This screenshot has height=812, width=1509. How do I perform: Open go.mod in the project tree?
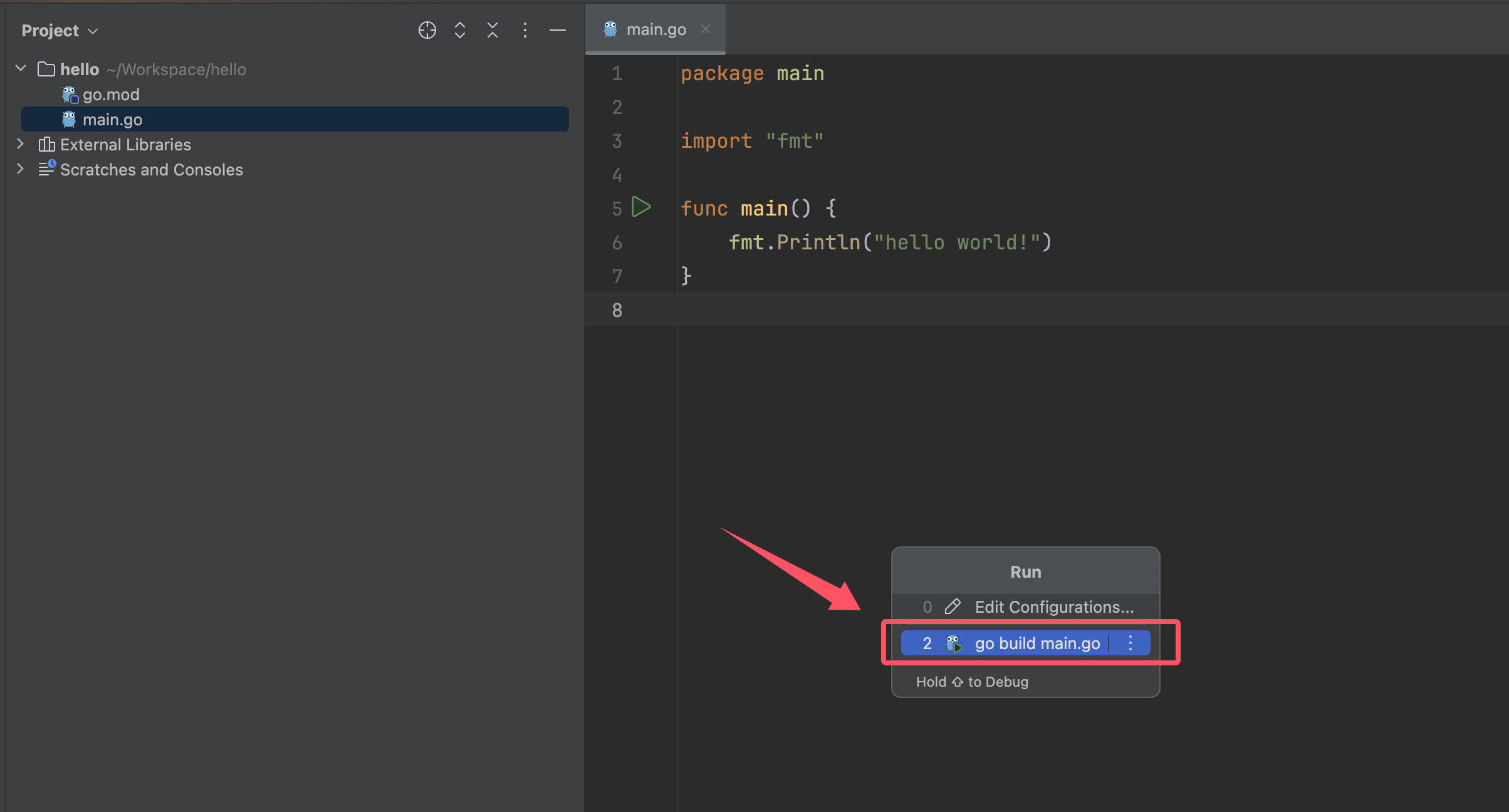111,95
